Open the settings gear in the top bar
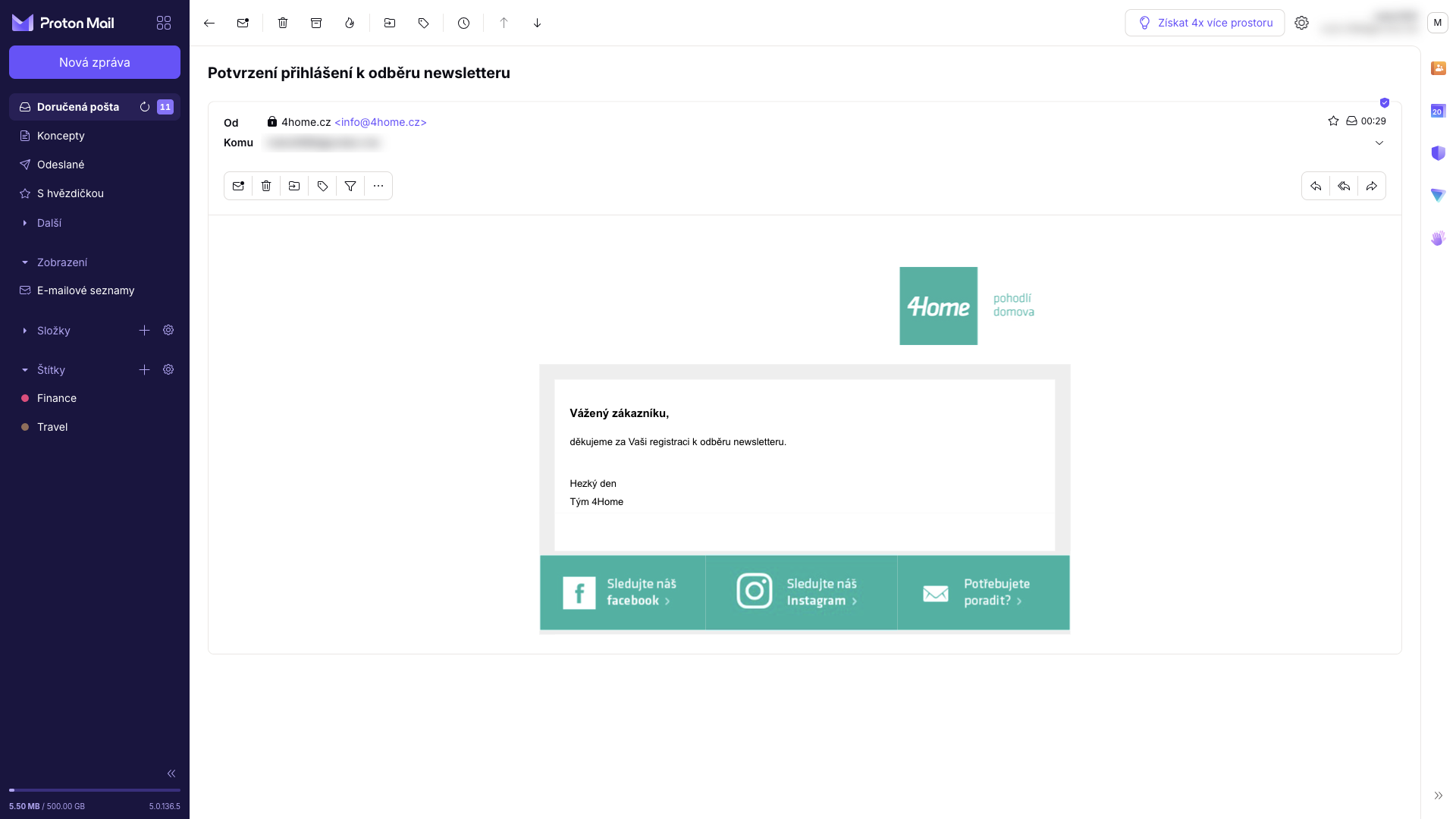Image resolution: width=1456 pixels, height=819 pixels. click(1301, 23)
